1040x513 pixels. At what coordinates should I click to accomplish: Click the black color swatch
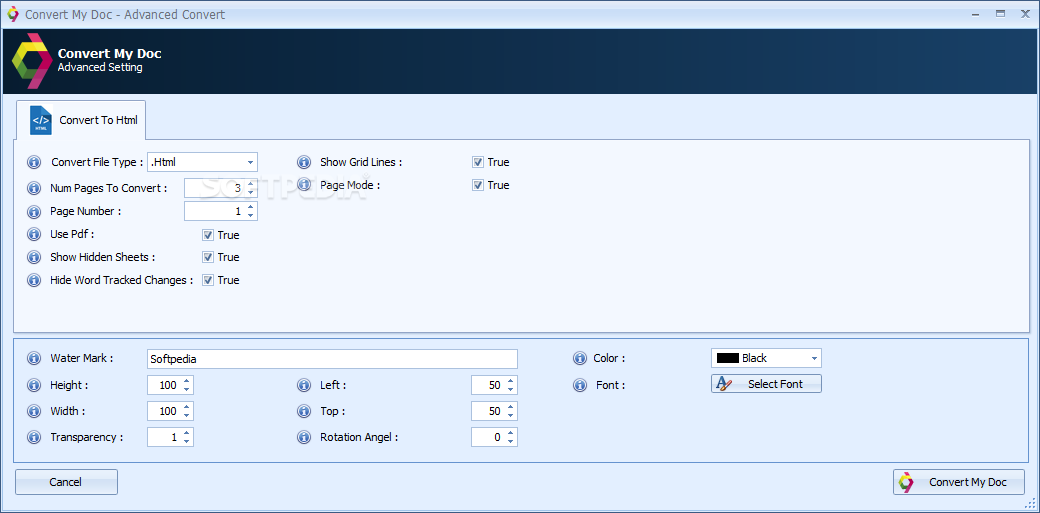click(x=728, y=358)
